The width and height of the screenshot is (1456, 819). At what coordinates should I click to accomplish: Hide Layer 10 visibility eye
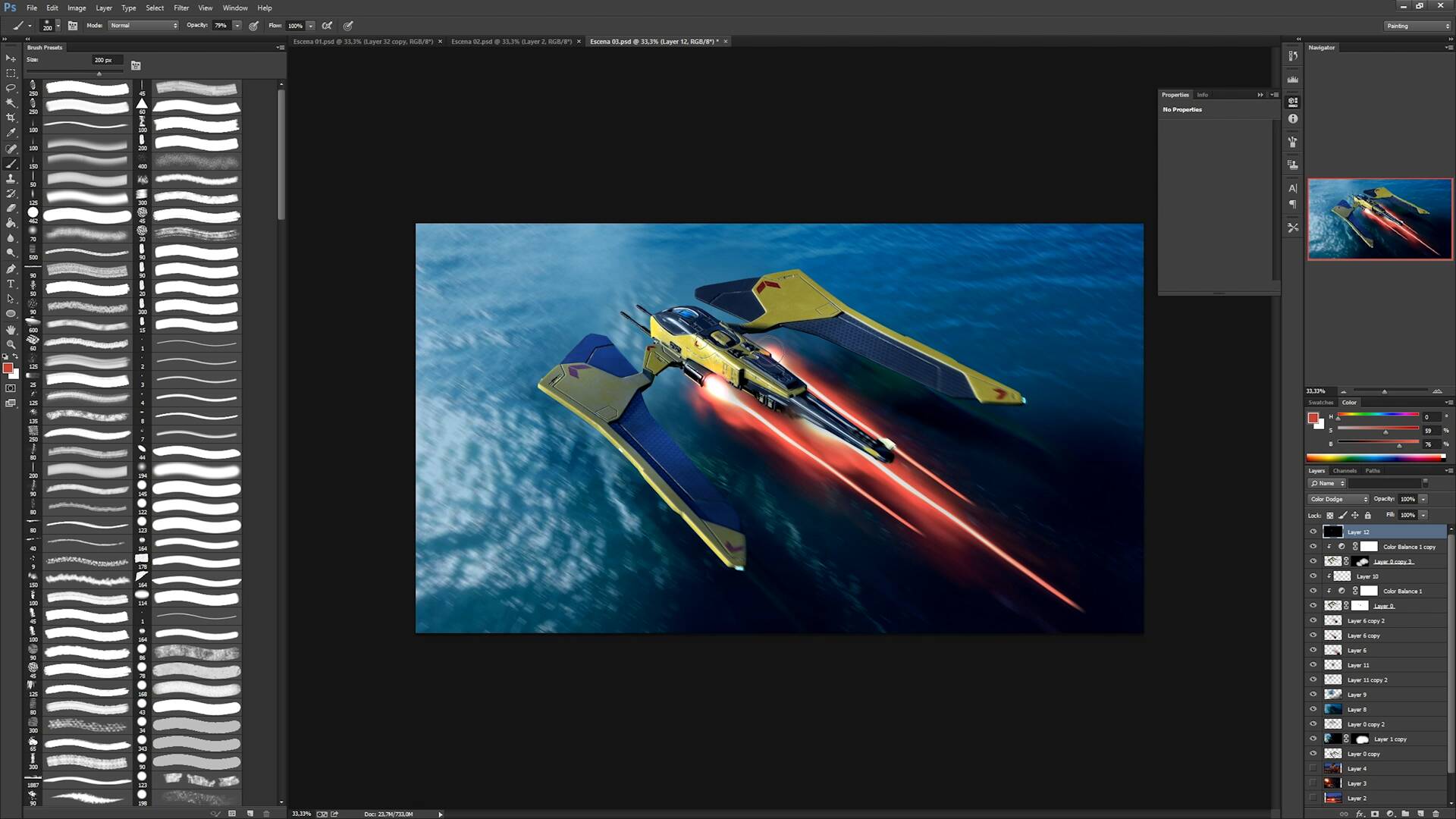[1313, 576]
